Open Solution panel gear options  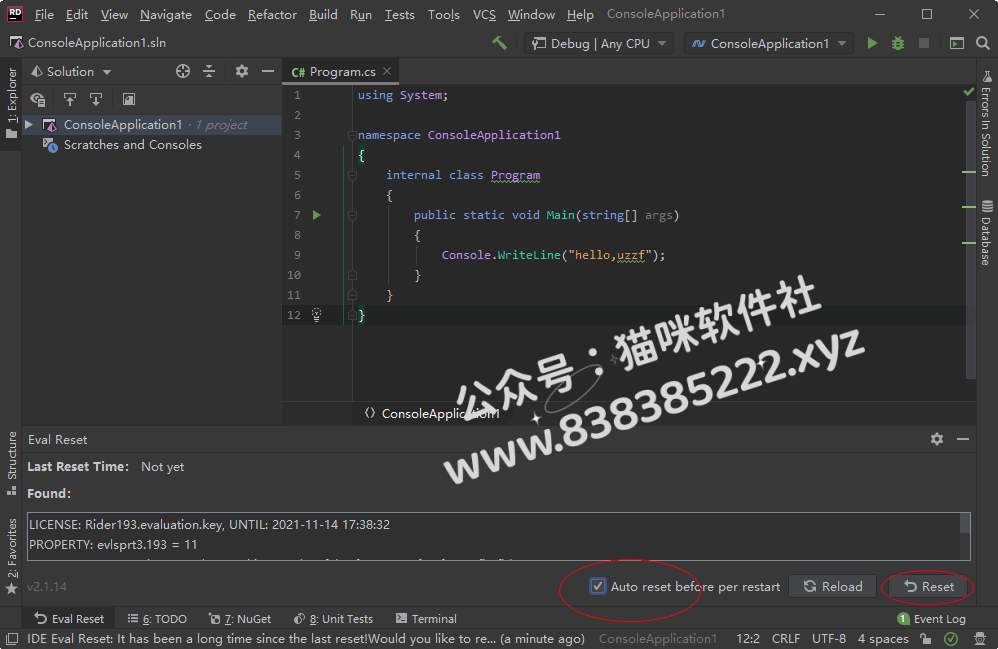(x=242, y=71)
